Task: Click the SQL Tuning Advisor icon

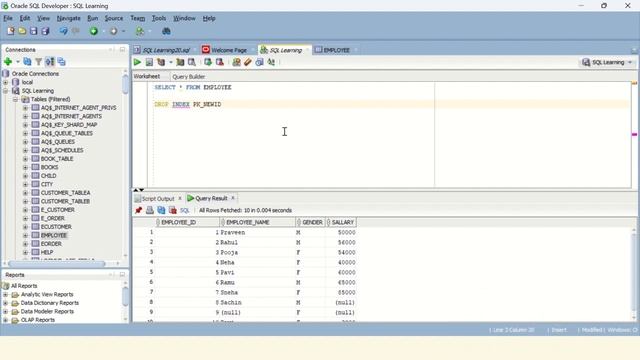Action: (x=191, y=62)
